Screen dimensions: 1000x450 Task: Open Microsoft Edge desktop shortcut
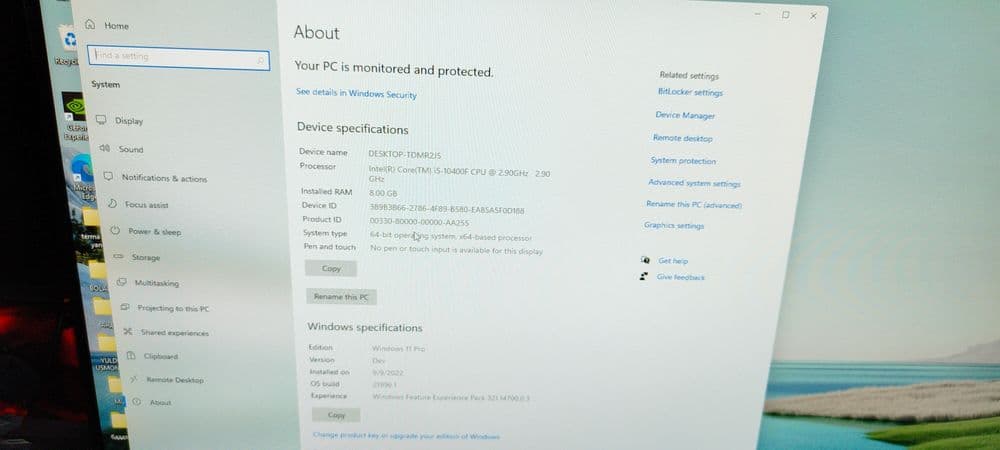84,177
